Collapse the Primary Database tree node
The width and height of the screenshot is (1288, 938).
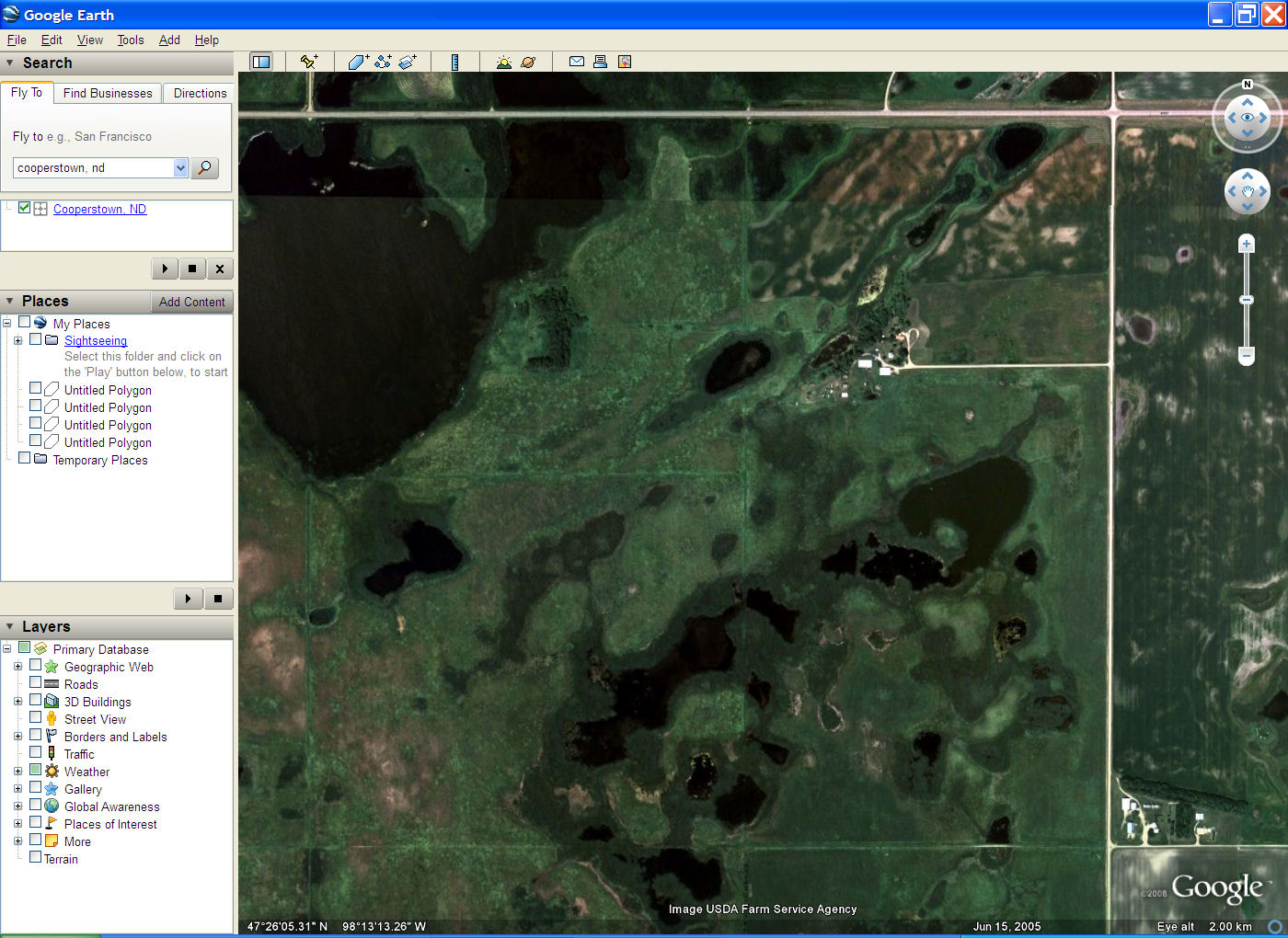(6, 648)
